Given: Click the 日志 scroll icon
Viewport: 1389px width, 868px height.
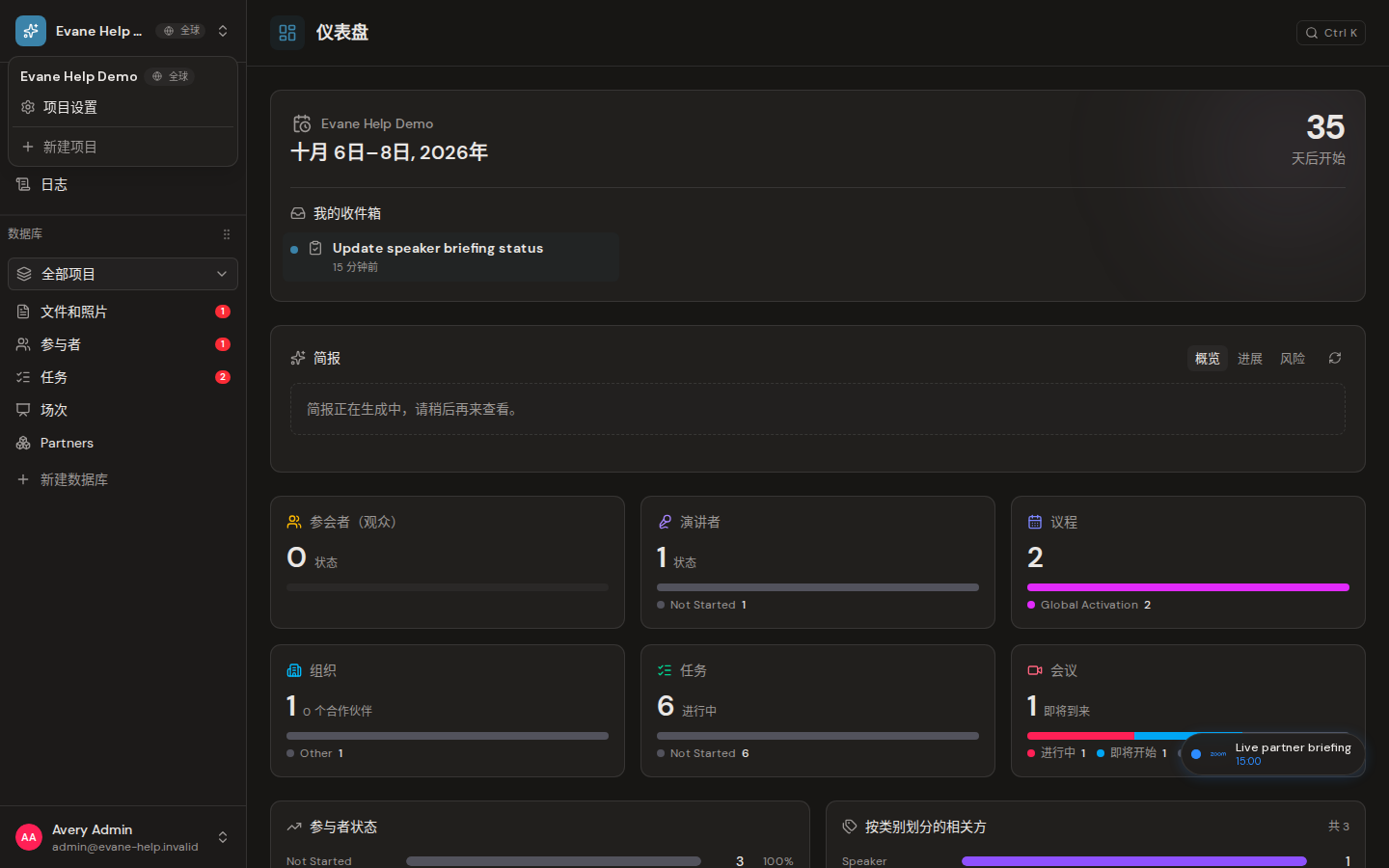Looking at the screenshot, I should click(23, 184).
